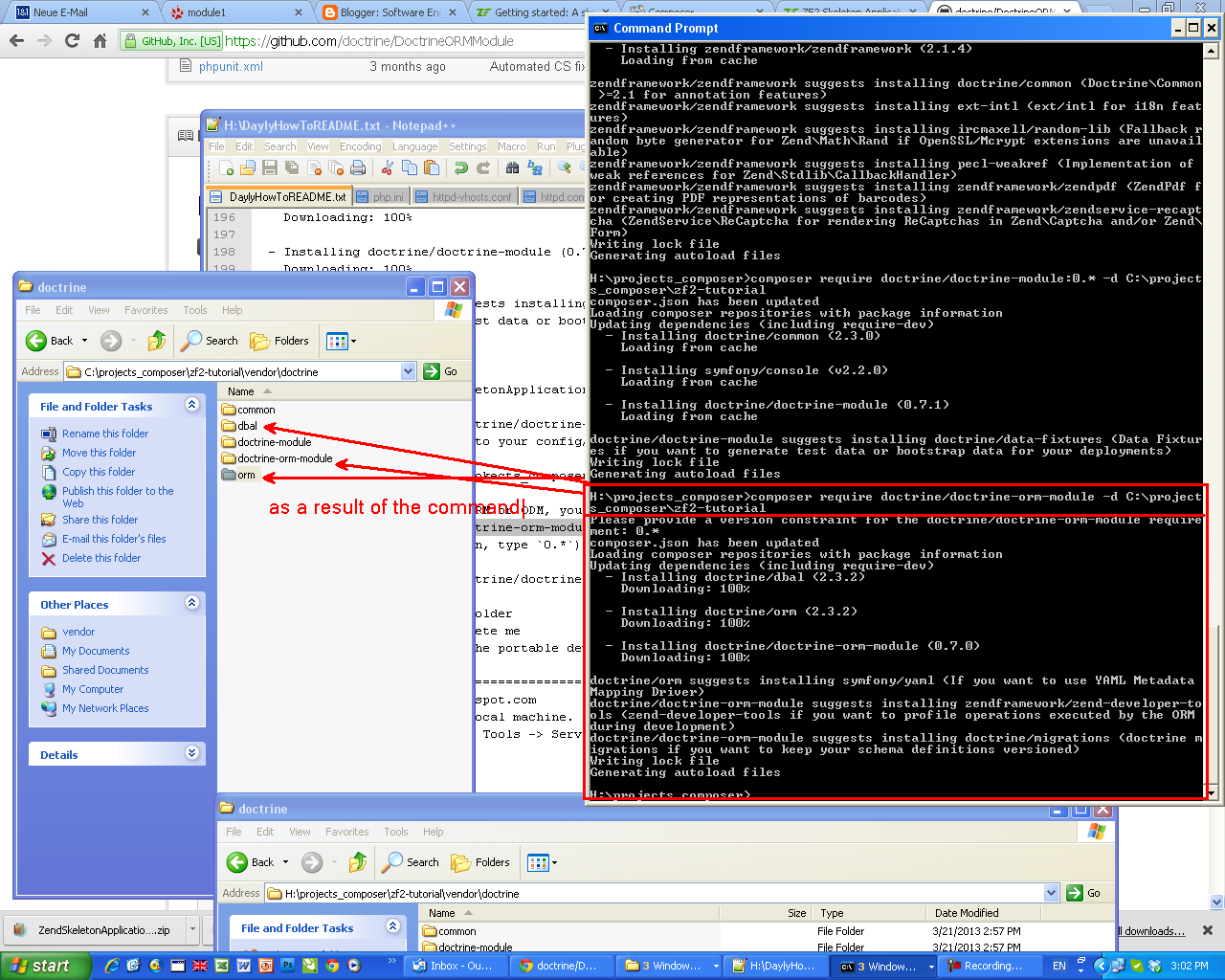Click the Up folder icon in upper doctrine window
Screen dimensions: 1225x980
click(x=157, y=341)
